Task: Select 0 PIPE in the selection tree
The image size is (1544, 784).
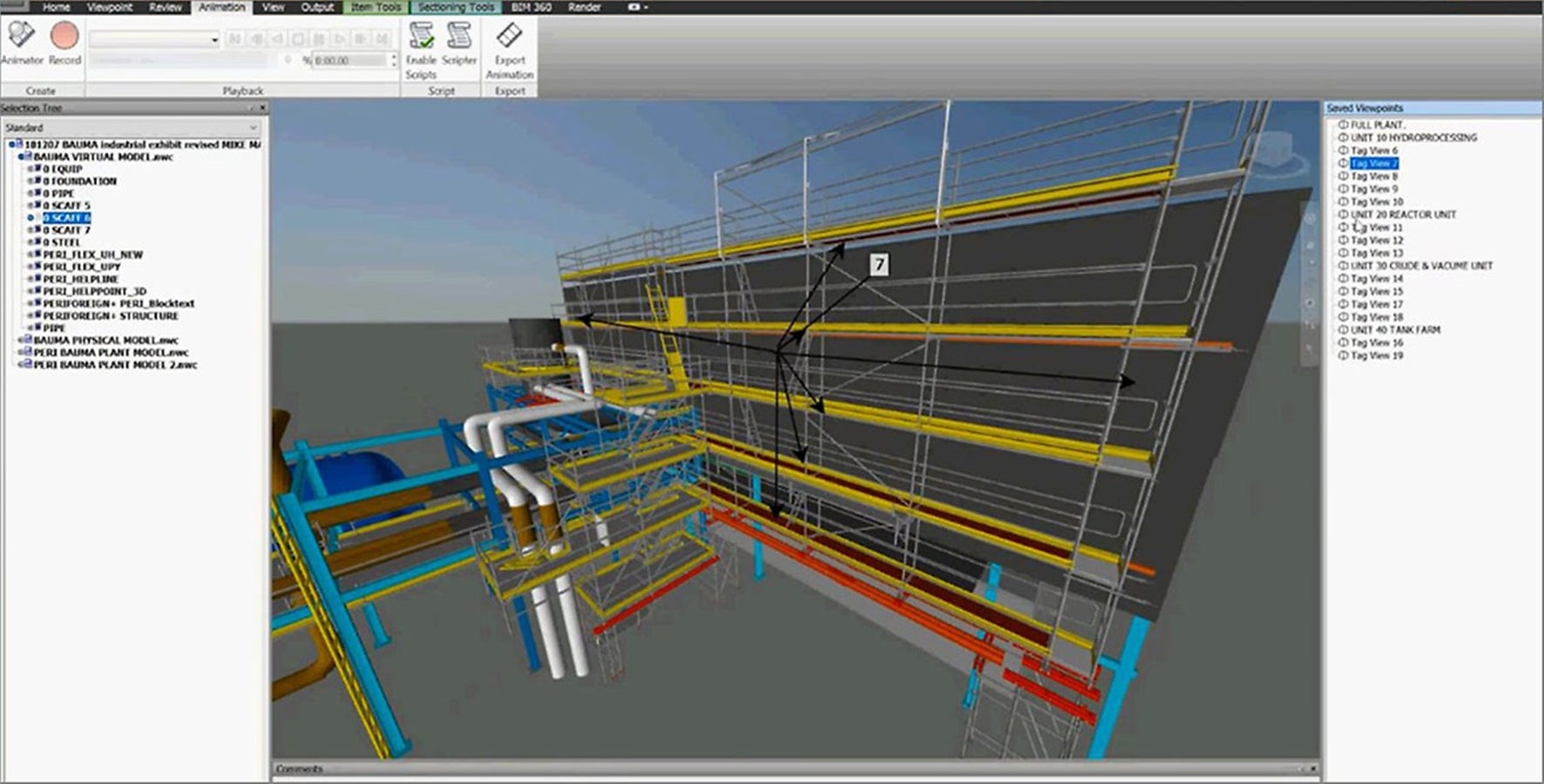Action: (59, 193)
